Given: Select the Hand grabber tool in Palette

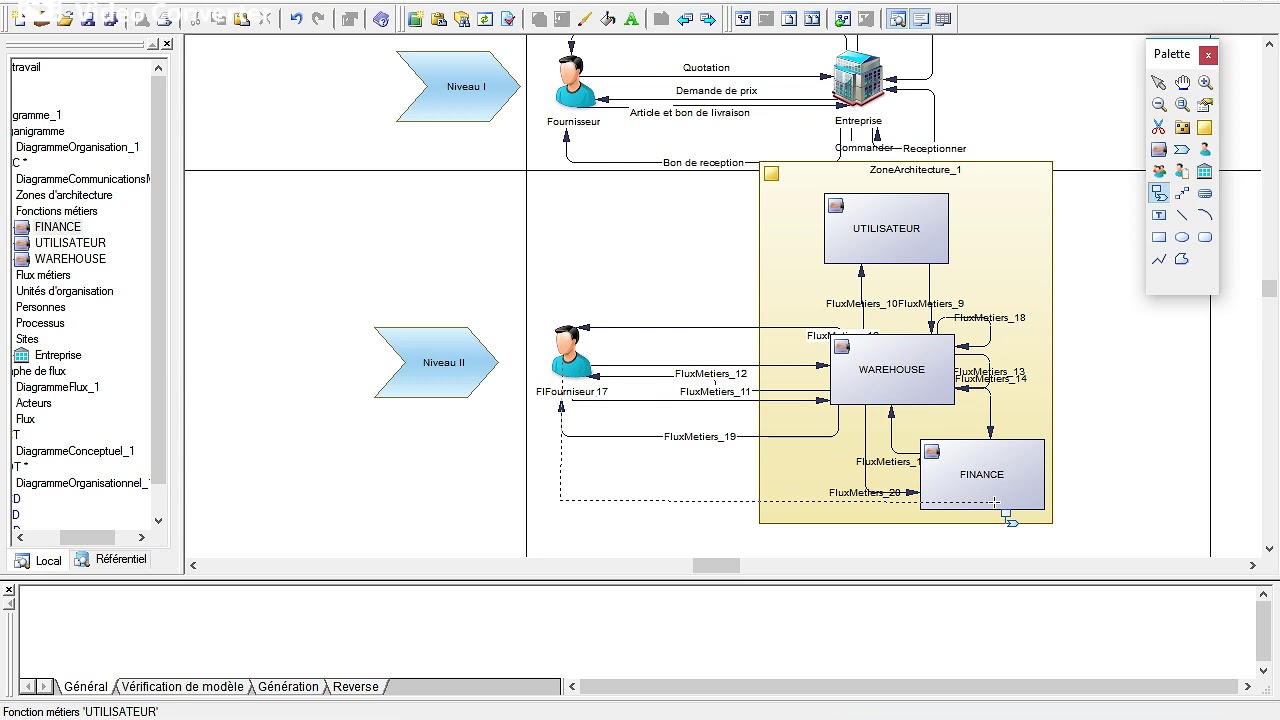Looking at the screenshot, I should (x=1182, y=83).
